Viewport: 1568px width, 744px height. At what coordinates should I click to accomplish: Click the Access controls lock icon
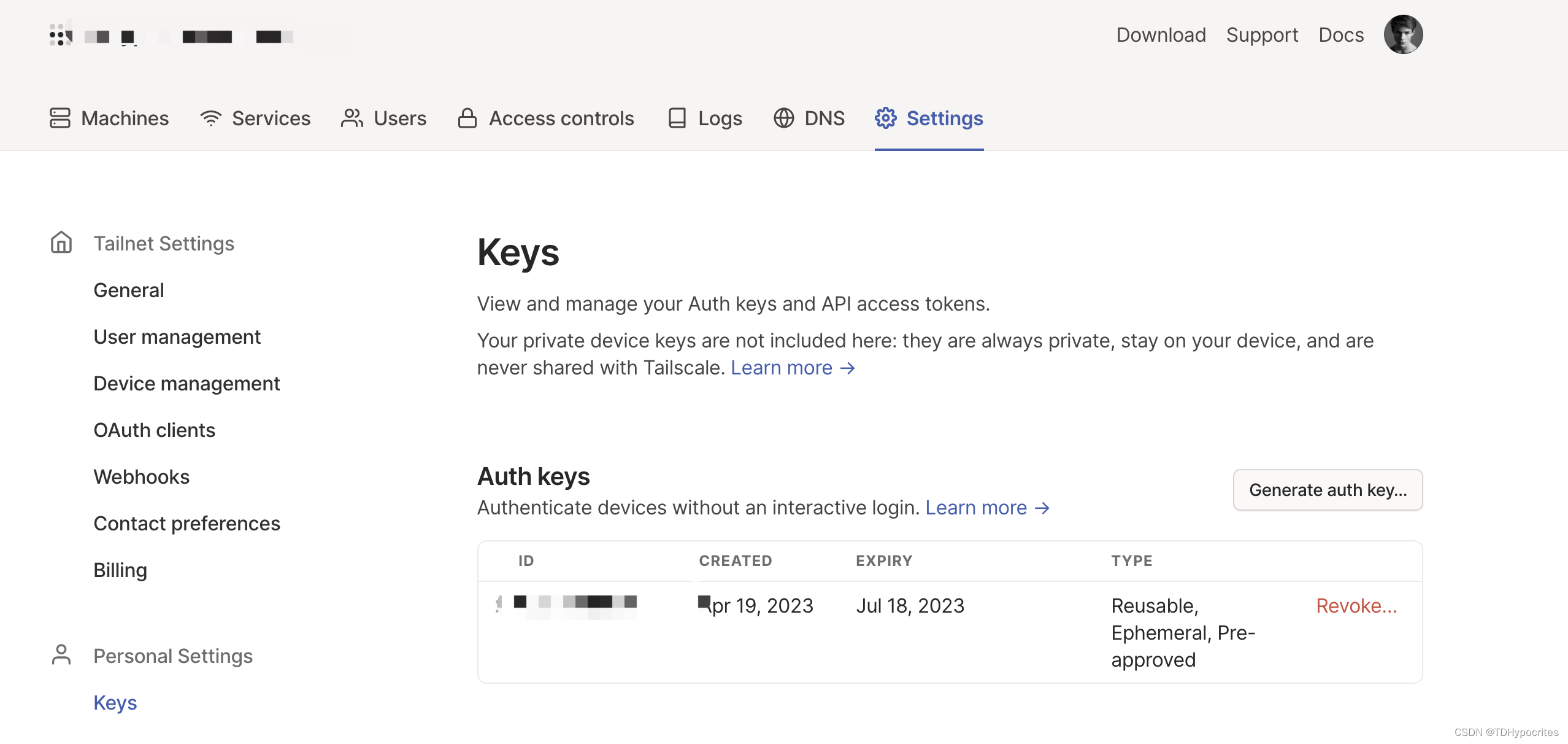(x=467, y=118)
